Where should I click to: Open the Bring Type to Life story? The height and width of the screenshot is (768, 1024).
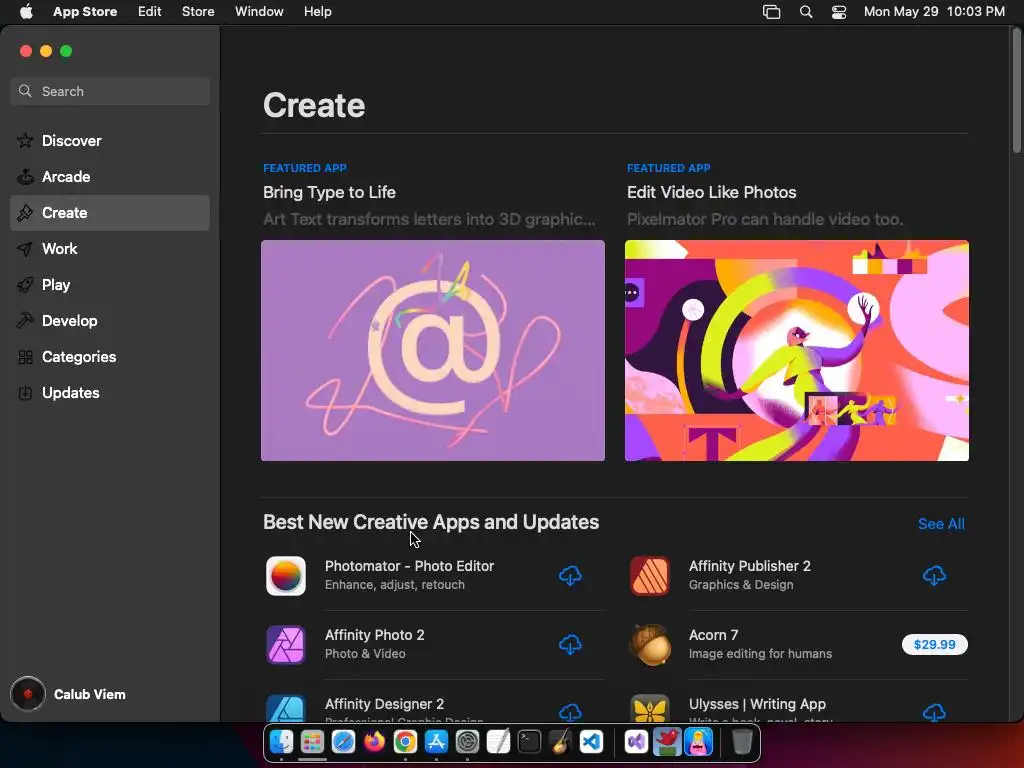329,192
